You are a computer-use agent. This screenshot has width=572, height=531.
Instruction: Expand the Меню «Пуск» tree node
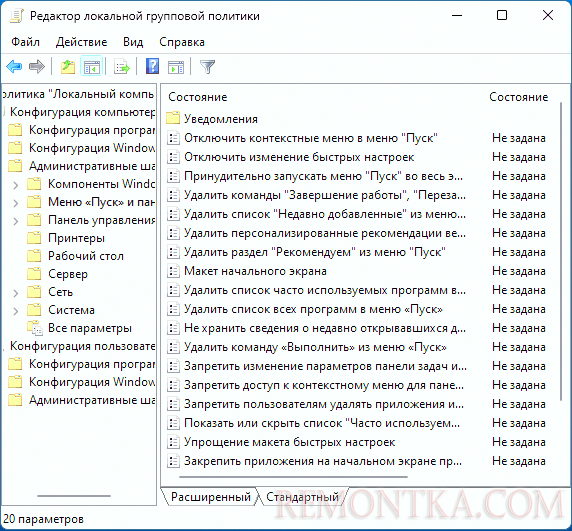[16, 203]
